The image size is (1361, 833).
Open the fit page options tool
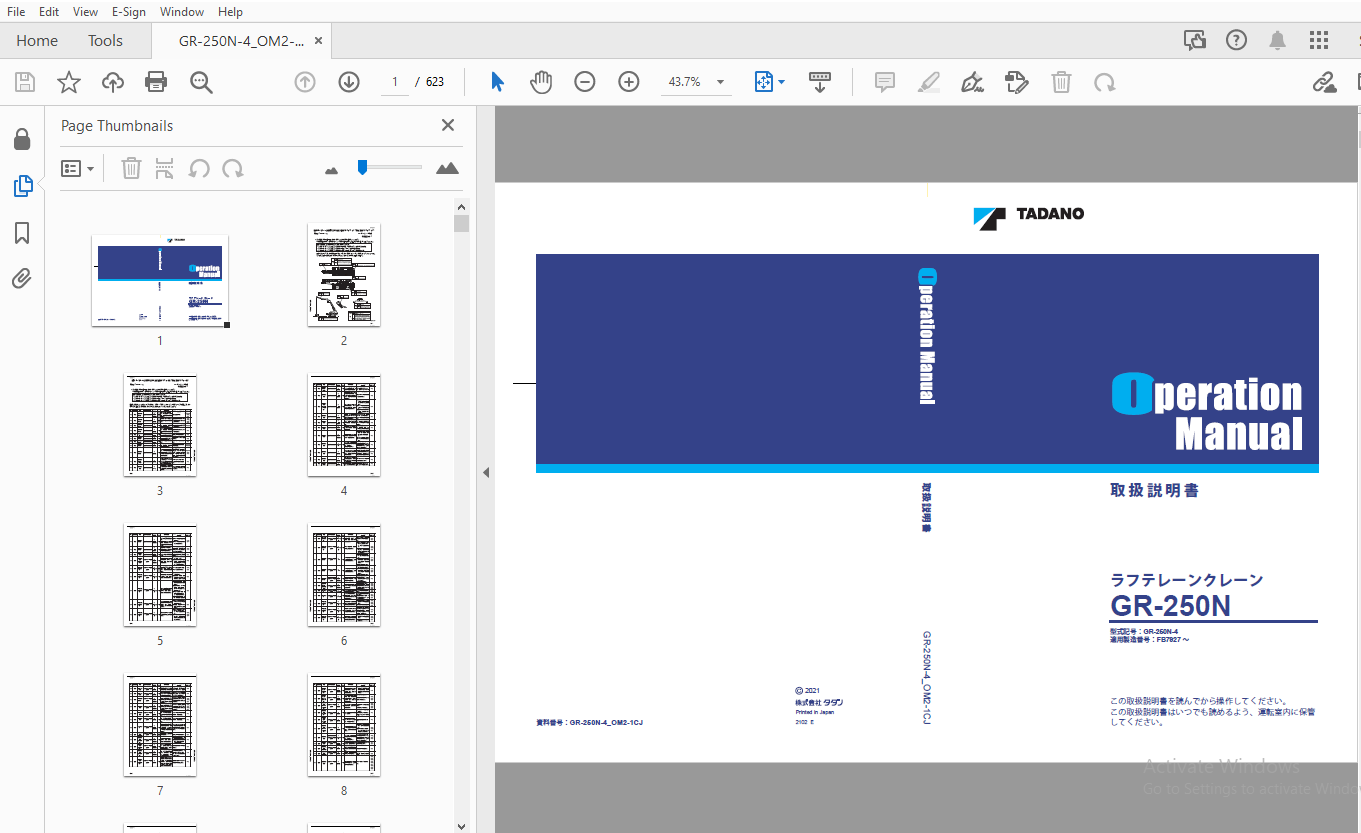(764, 82)
